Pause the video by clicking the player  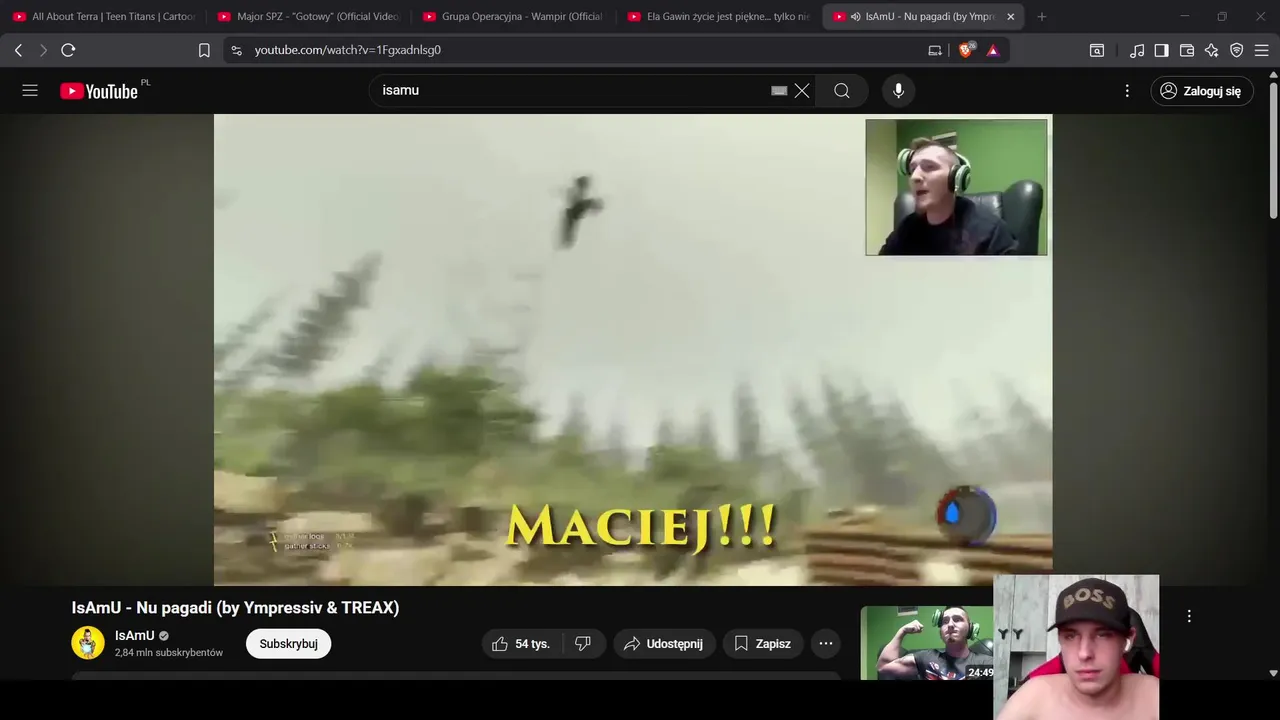pyautogui.click(x=633, y=349)
